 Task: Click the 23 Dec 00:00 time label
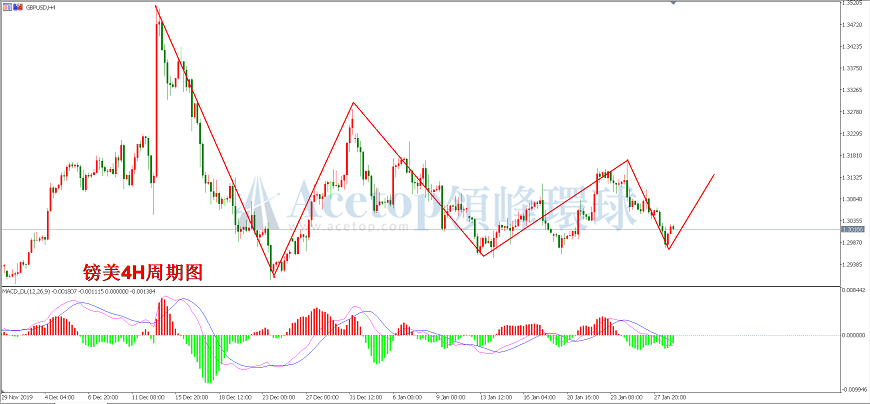coord(279,398)
